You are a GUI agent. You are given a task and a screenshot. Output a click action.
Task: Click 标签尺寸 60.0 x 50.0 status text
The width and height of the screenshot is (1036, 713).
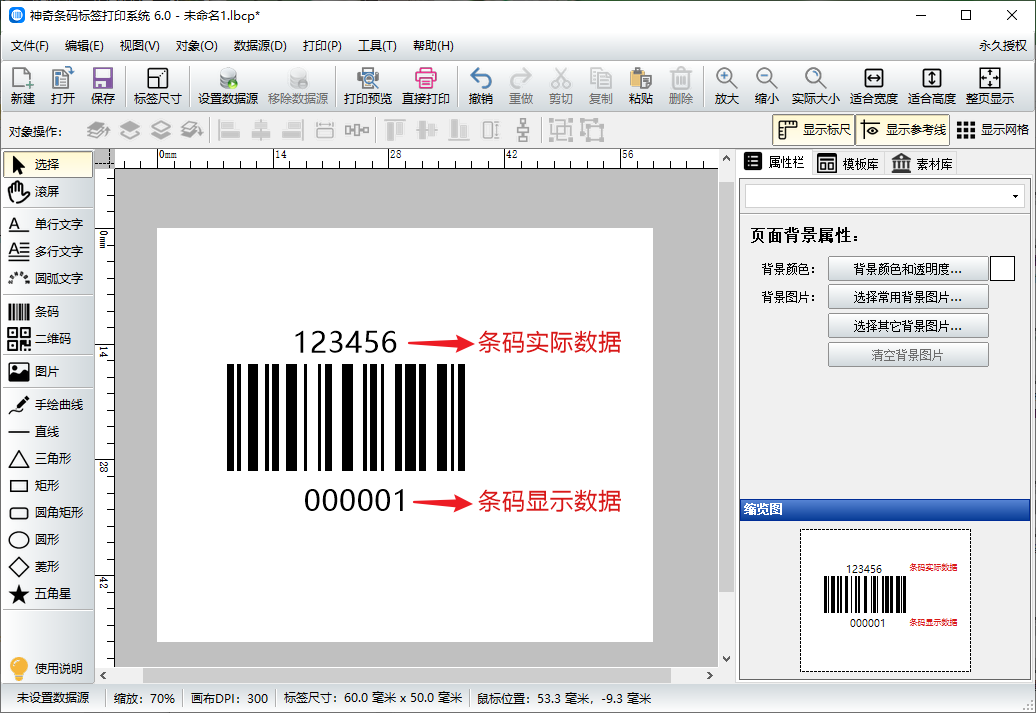(373, 698)
